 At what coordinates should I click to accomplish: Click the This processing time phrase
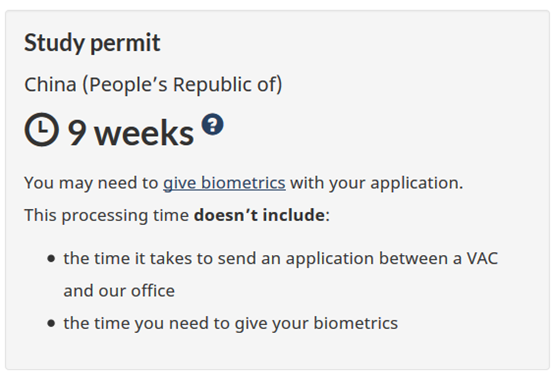pos(107,215)
